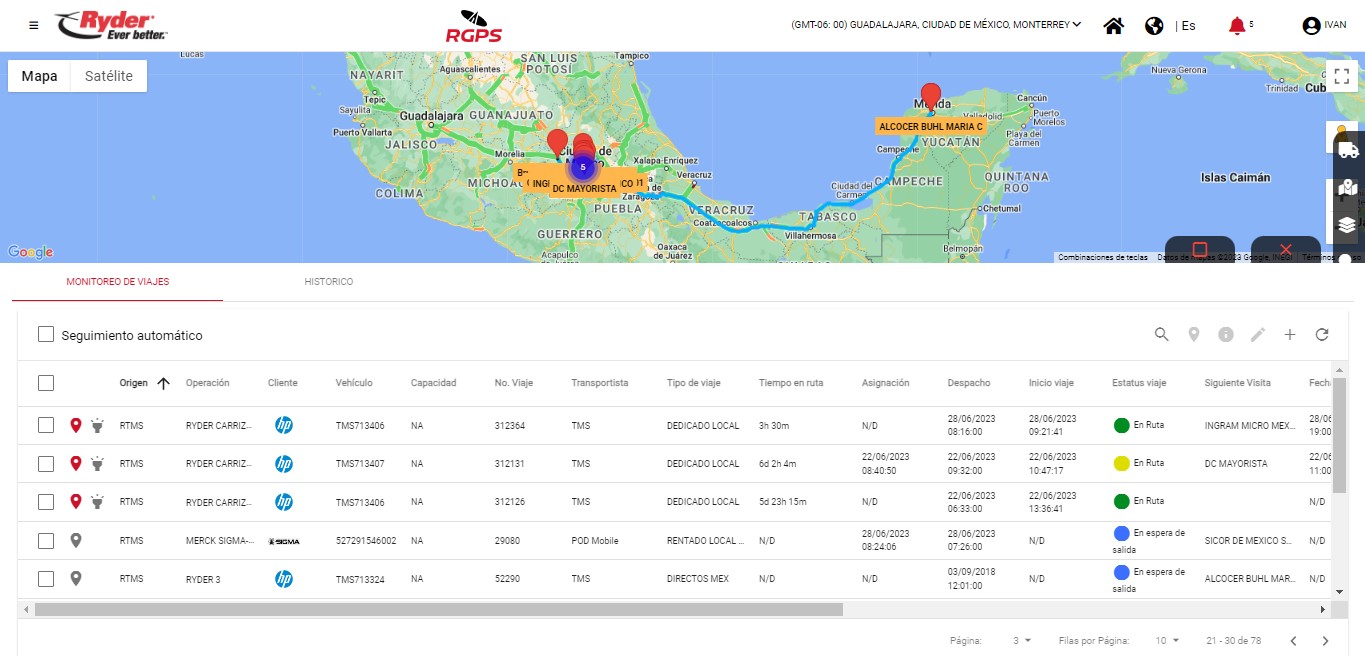Open the timezone dropdown
1365x656 pixels.
936,25
